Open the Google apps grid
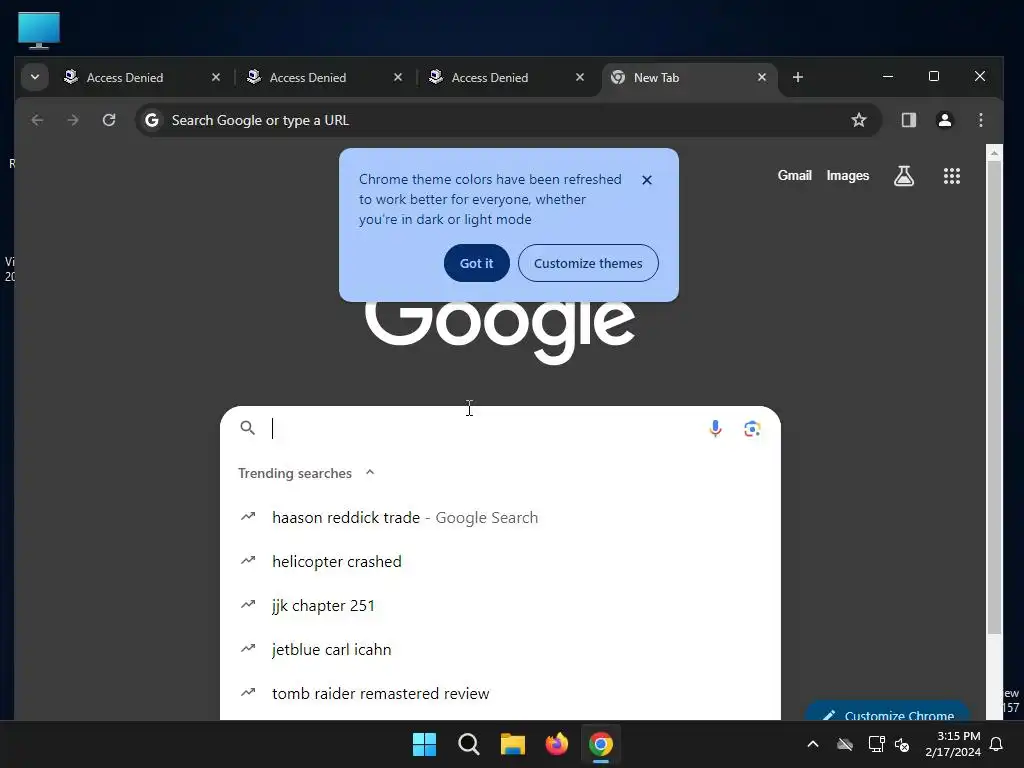The height and width of the screenshot is (768, 1024). (x=952, y=176)
